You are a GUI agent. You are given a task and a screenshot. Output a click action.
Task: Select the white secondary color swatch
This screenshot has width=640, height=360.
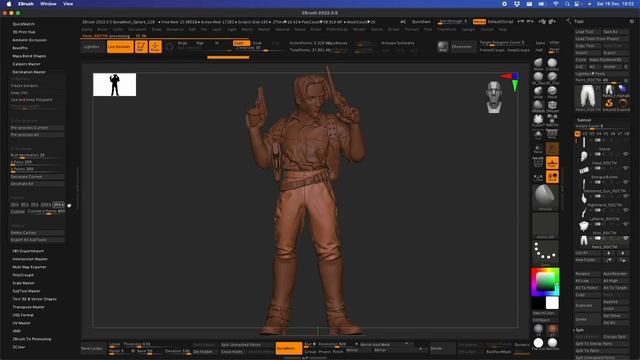click(552, 303)
